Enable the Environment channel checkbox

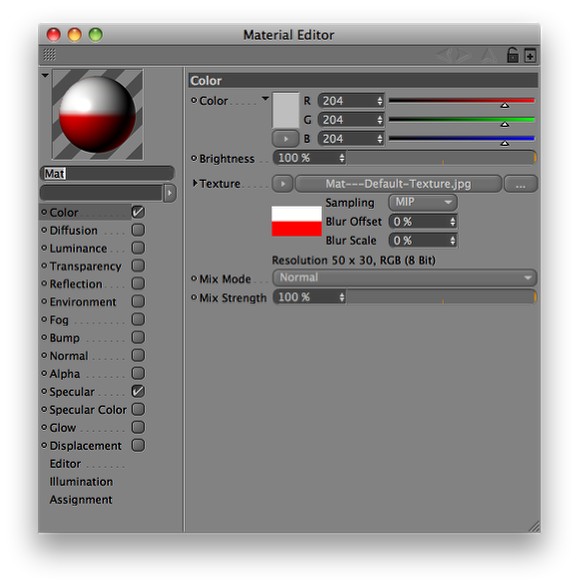[x=138, y=301]
